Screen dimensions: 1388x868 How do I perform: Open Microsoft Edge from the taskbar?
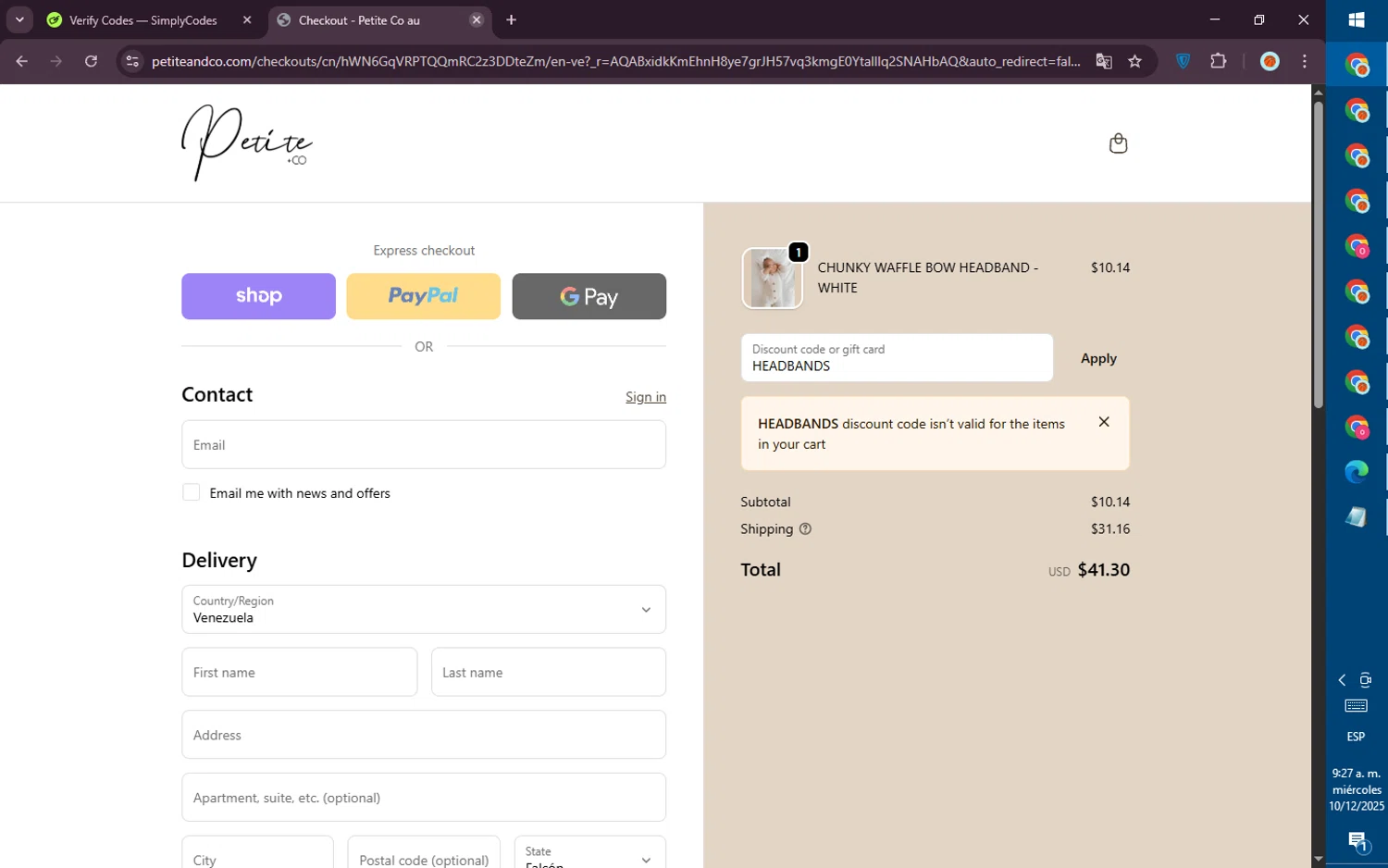(x=1357, y=472)
